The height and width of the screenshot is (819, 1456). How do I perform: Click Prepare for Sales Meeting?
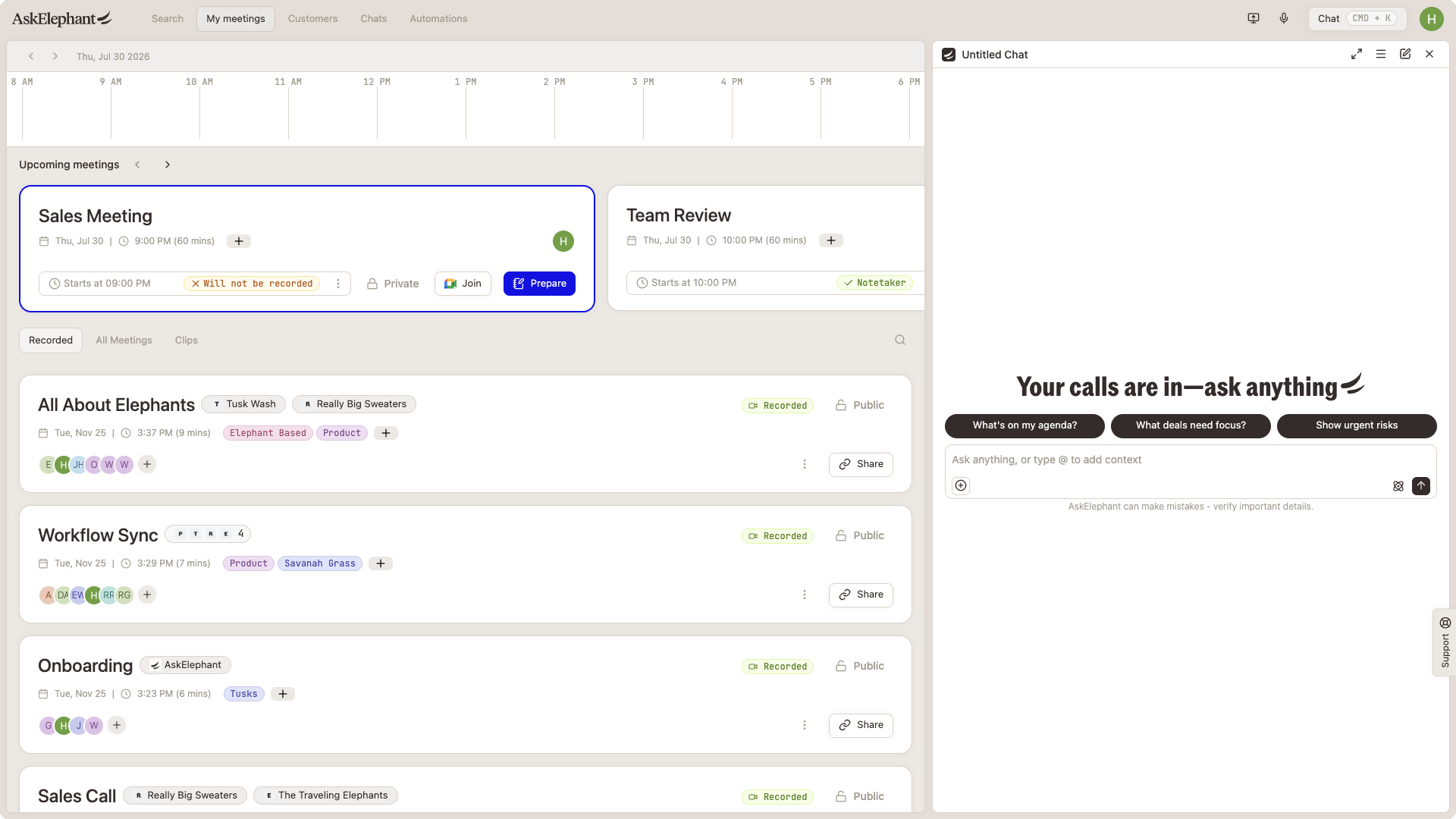[x=539, y=284]
